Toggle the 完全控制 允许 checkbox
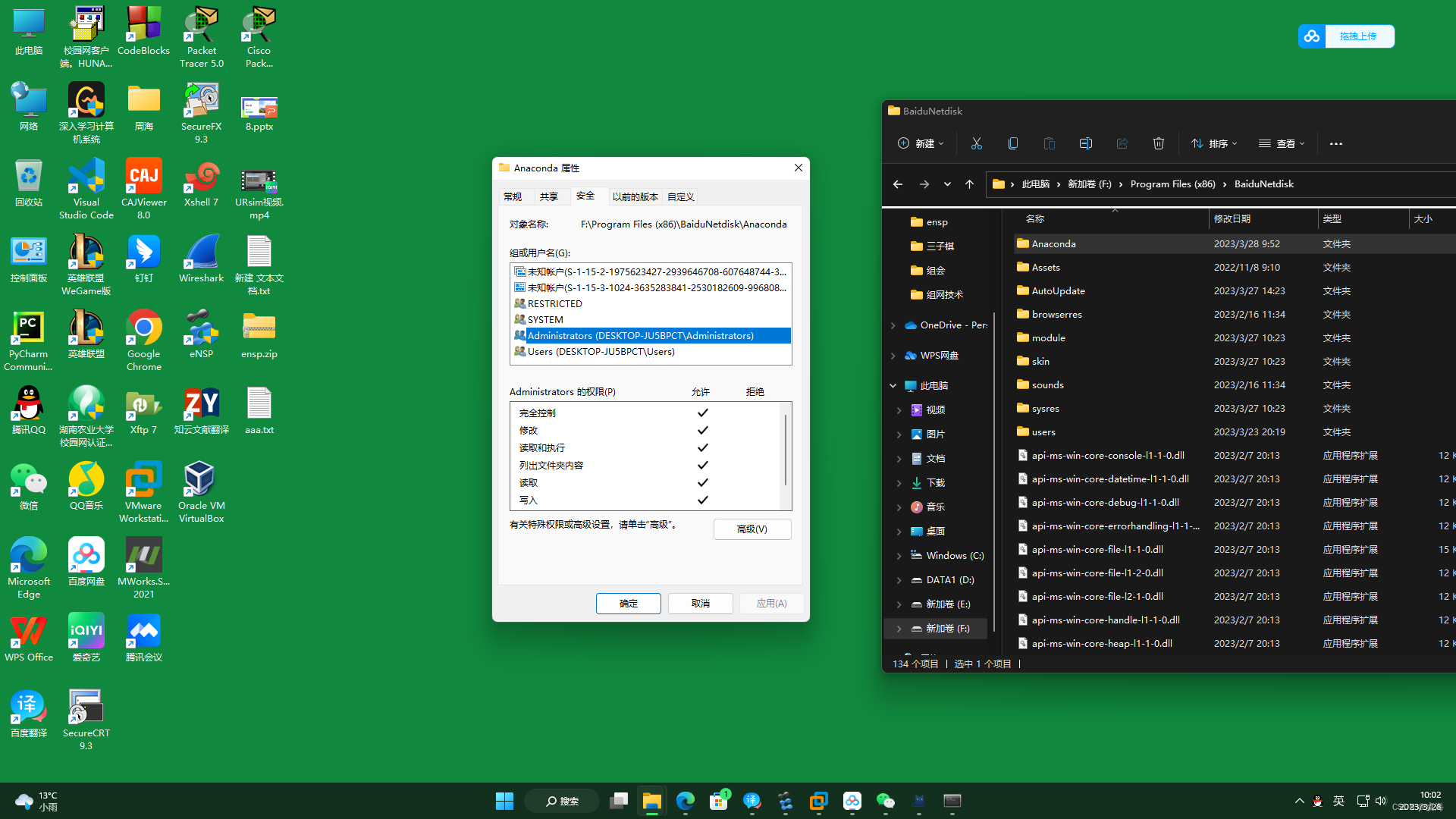The width and height of the screenshot is (1456, 819). (702, 413)
